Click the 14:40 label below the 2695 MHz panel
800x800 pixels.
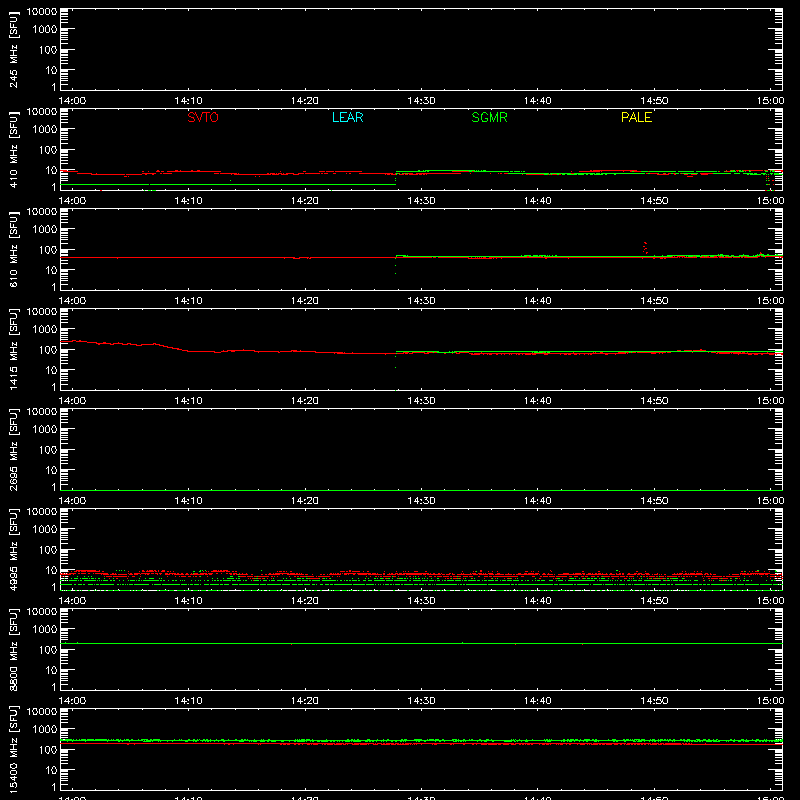click(537, 501)
